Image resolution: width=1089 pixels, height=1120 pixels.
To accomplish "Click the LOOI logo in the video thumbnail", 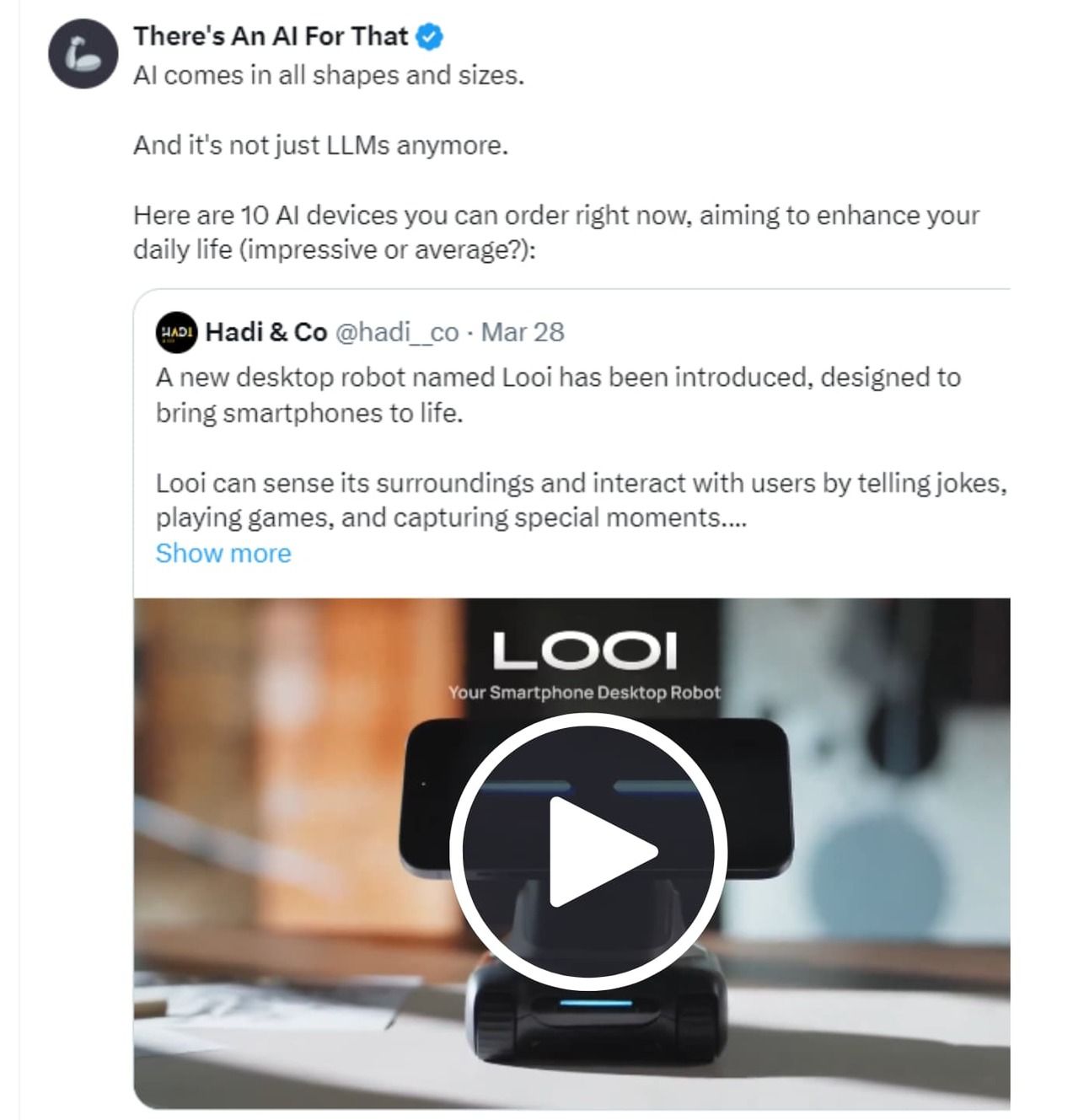I will point(584,651).
